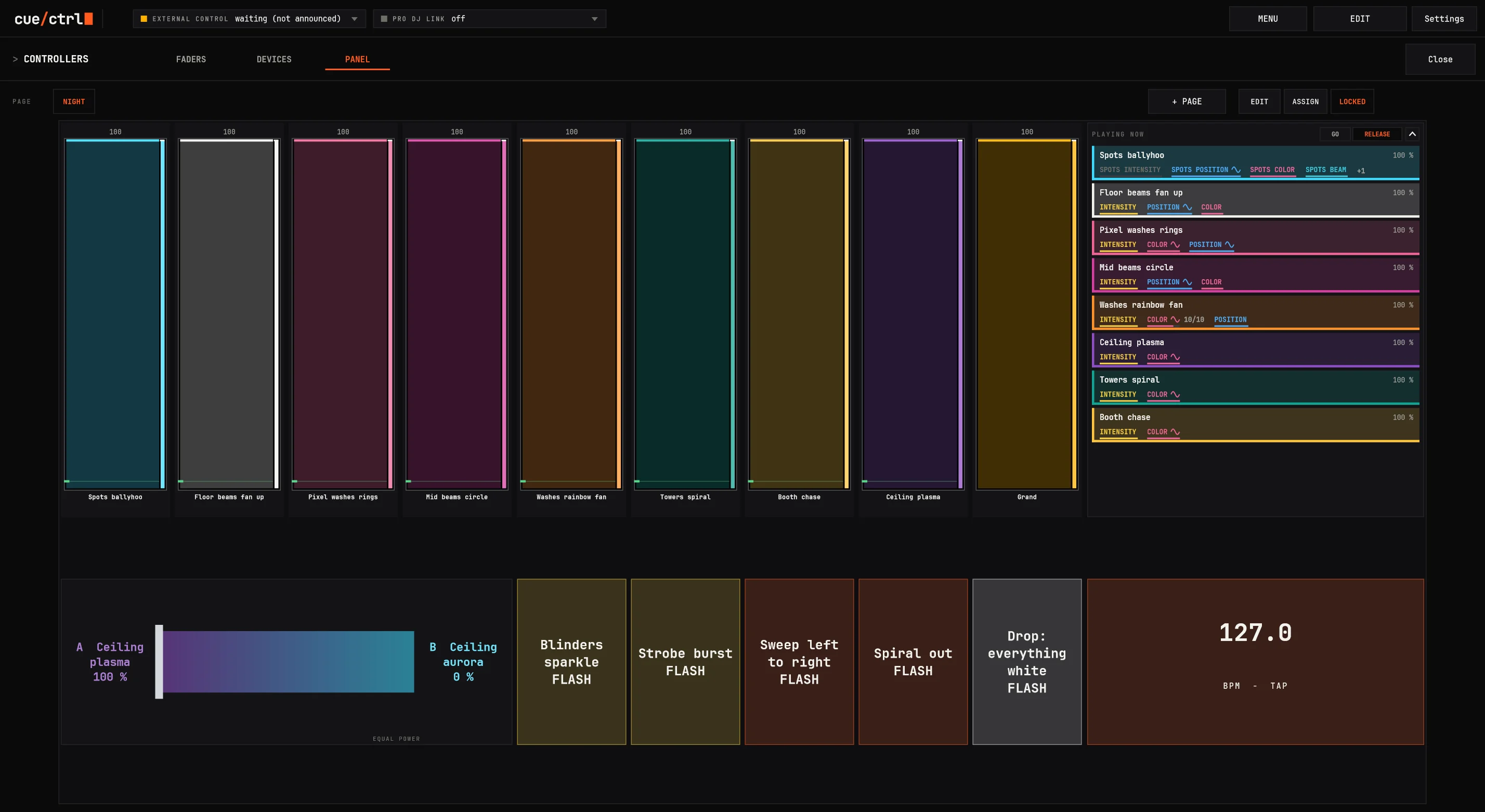Viewport: 1485px width, 812px height.
Task: Tap the 127.0 BPM tap pad
Action: tap(1255, 662)
